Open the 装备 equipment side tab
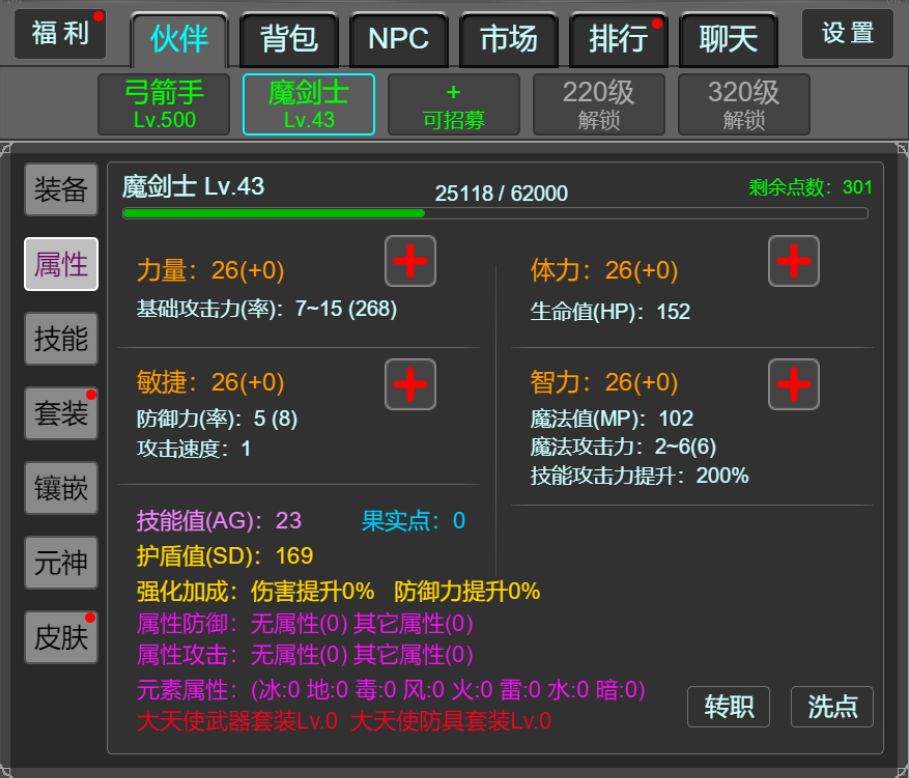 pos(61,190)
